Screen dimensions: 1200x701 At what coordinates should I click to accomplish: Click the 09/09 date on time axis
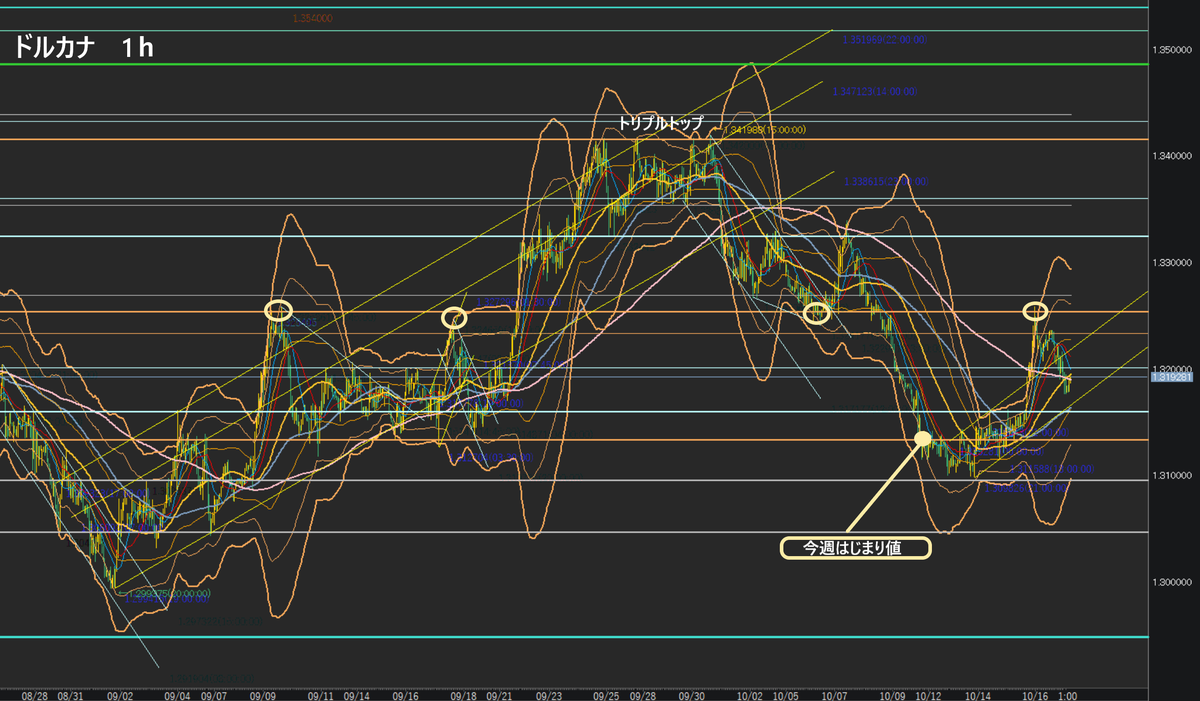point(263,694)
